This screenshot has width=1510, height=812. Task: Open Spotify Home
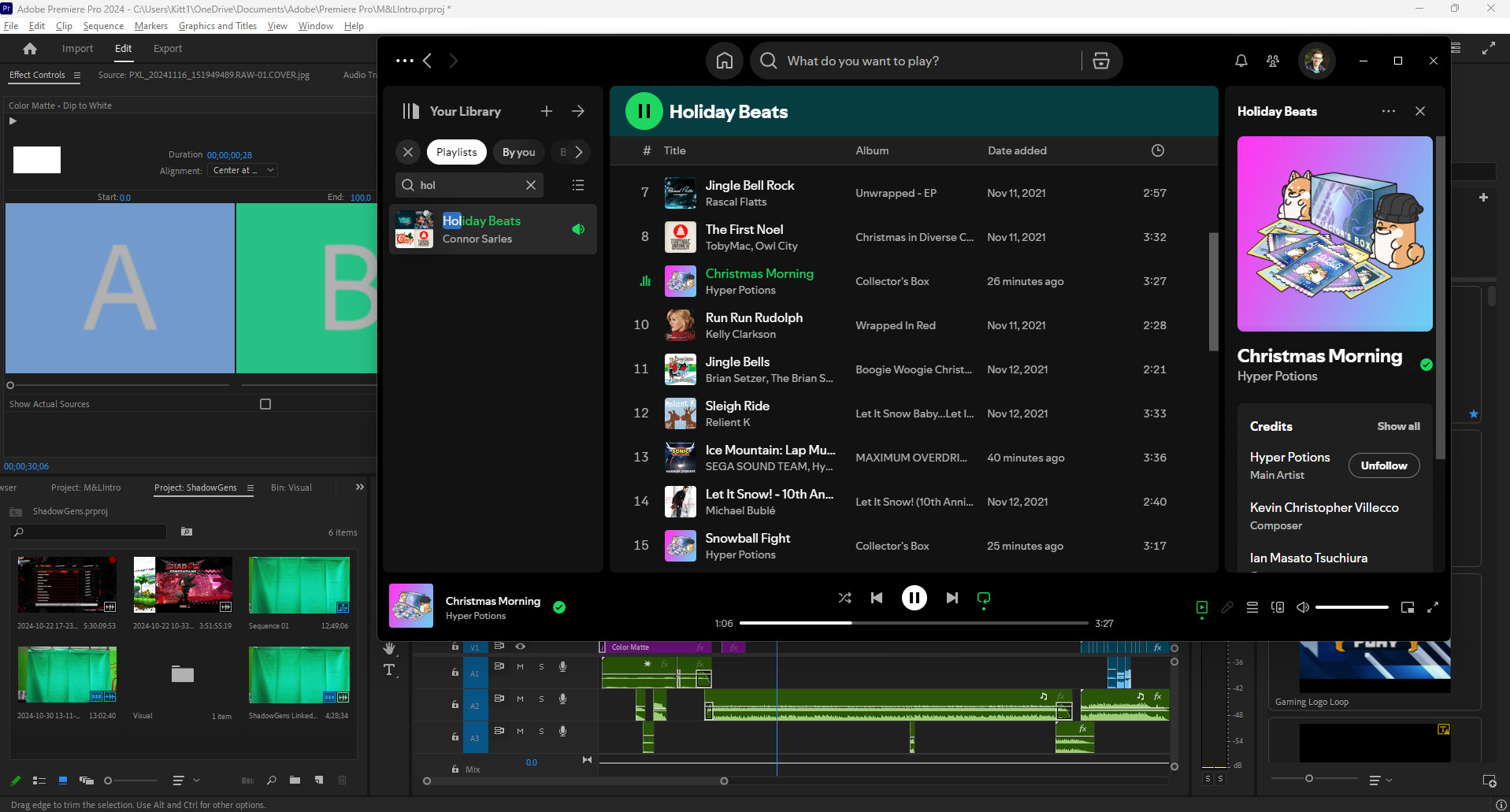click(x=724, y=61)
